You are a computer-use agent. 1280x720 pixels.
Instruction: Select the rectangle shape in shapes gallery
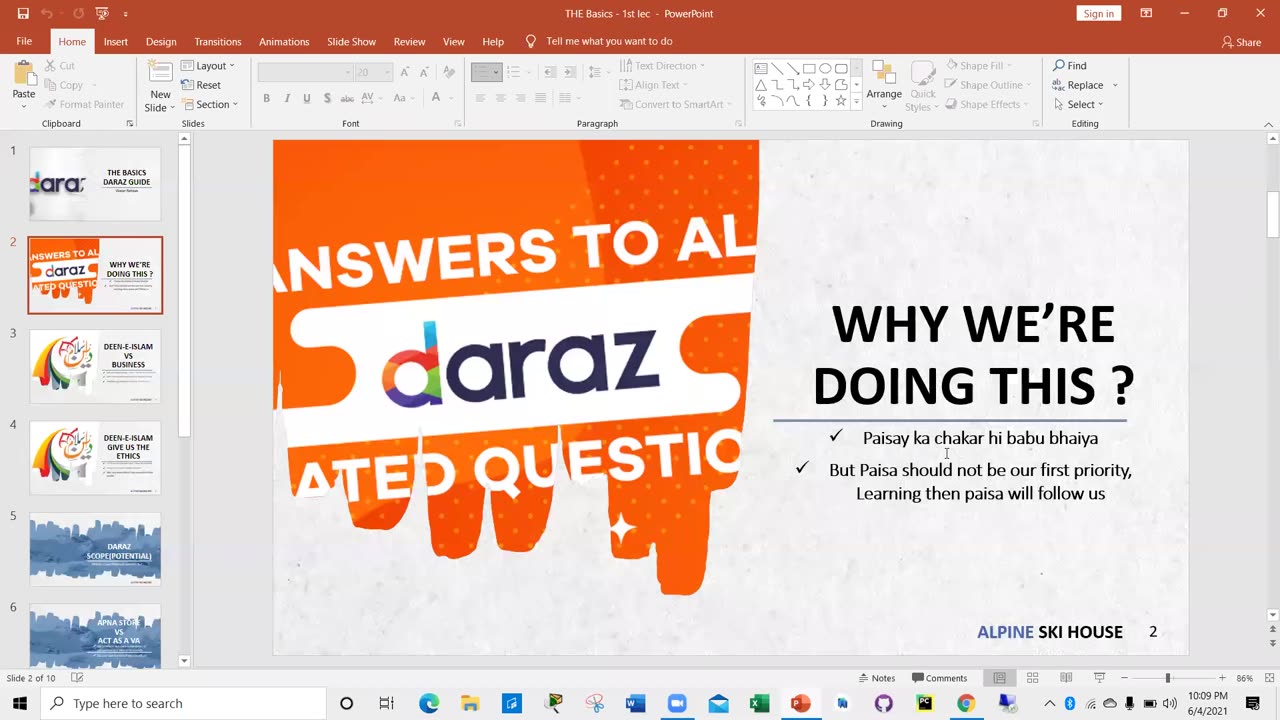click(809, 69)
